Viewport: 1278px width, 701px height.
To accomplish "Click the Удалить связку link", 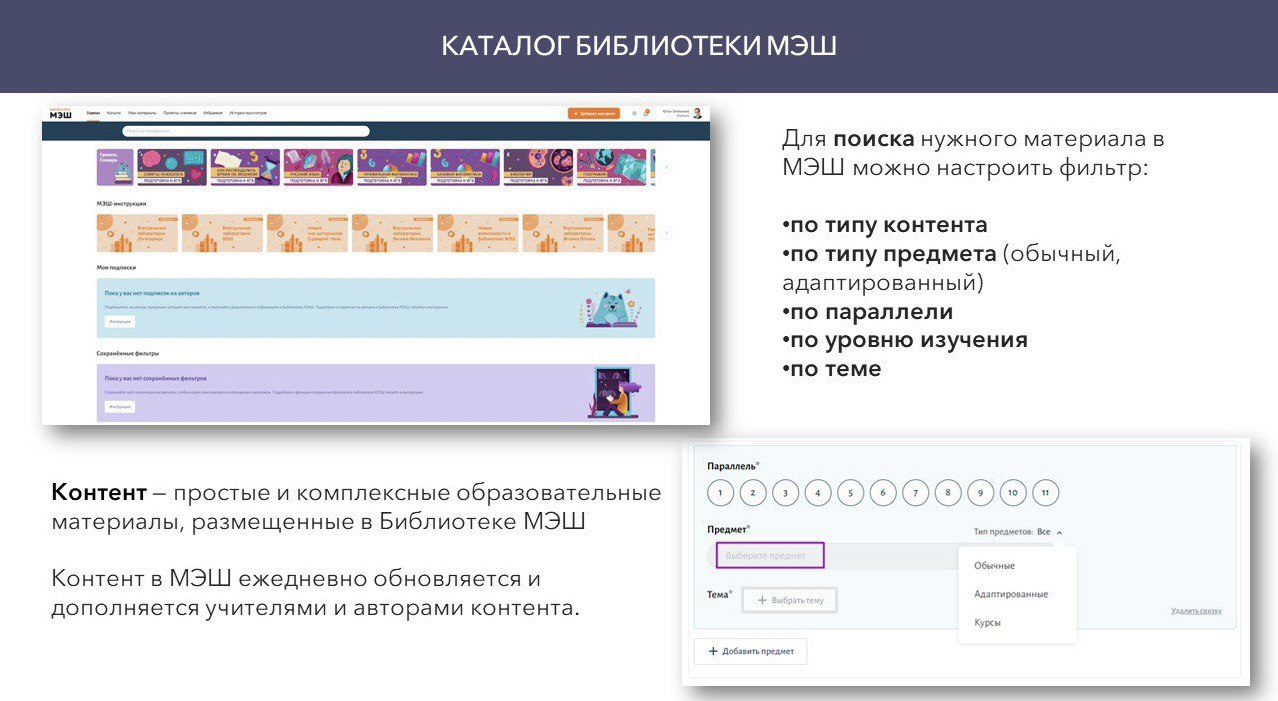I will coord(1196,611).
